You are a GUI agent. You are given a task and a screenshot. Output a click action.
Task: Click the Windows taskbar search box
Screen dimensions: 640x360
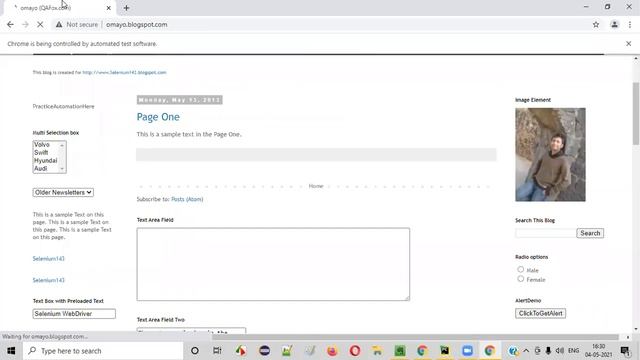tap(103, 351)
